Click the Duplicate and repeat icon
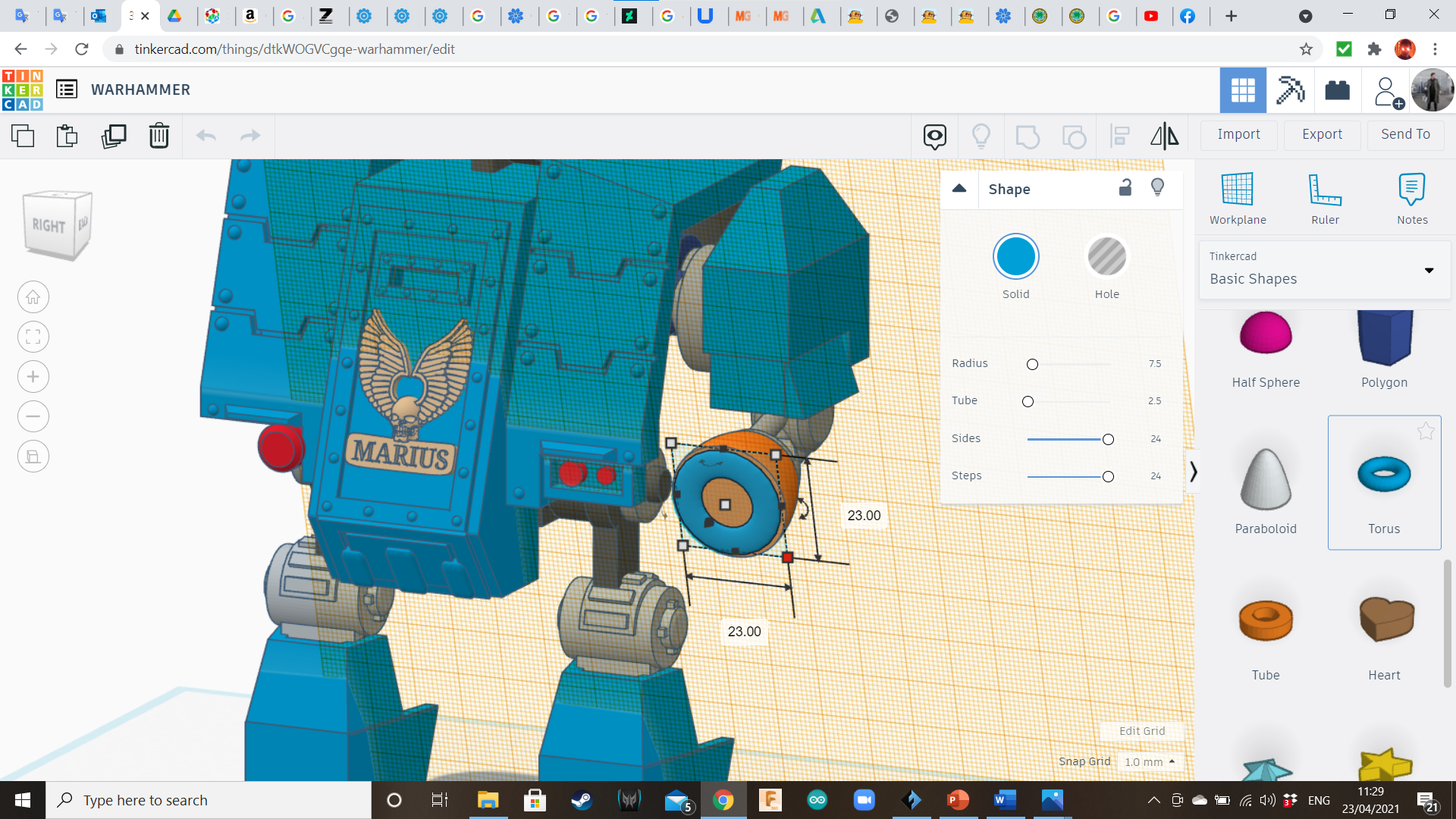 click(x=114, y=136)
